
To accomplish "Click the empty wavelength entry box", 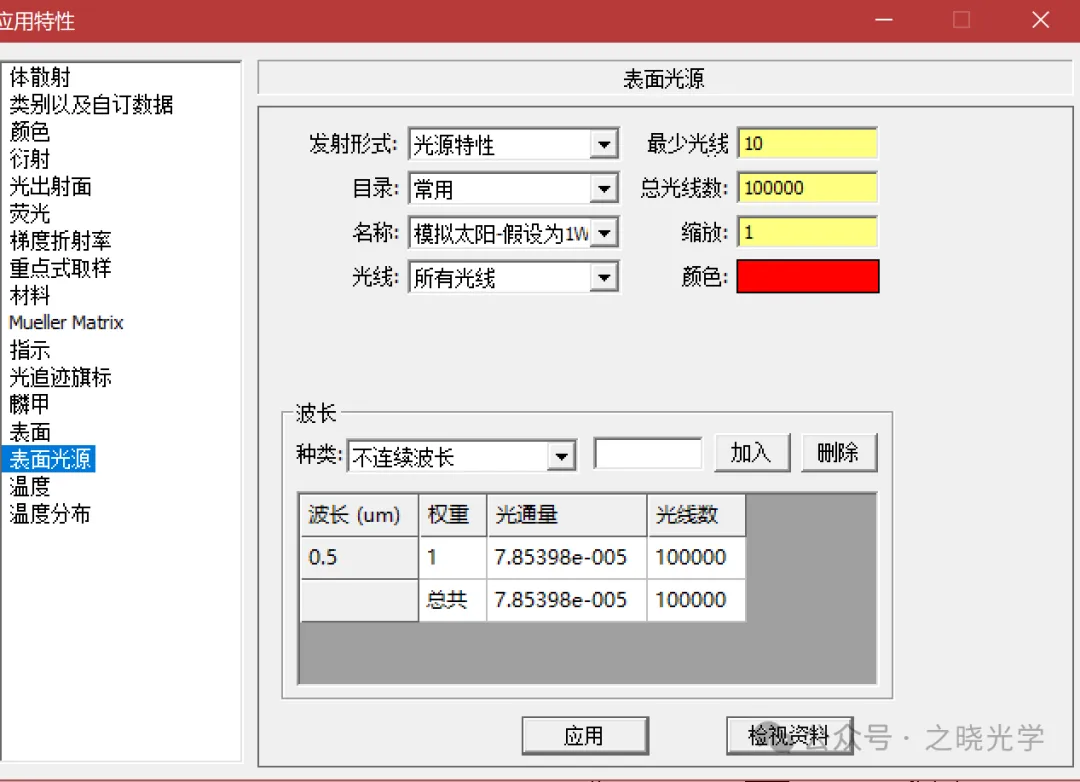I will tap(647, 454).
